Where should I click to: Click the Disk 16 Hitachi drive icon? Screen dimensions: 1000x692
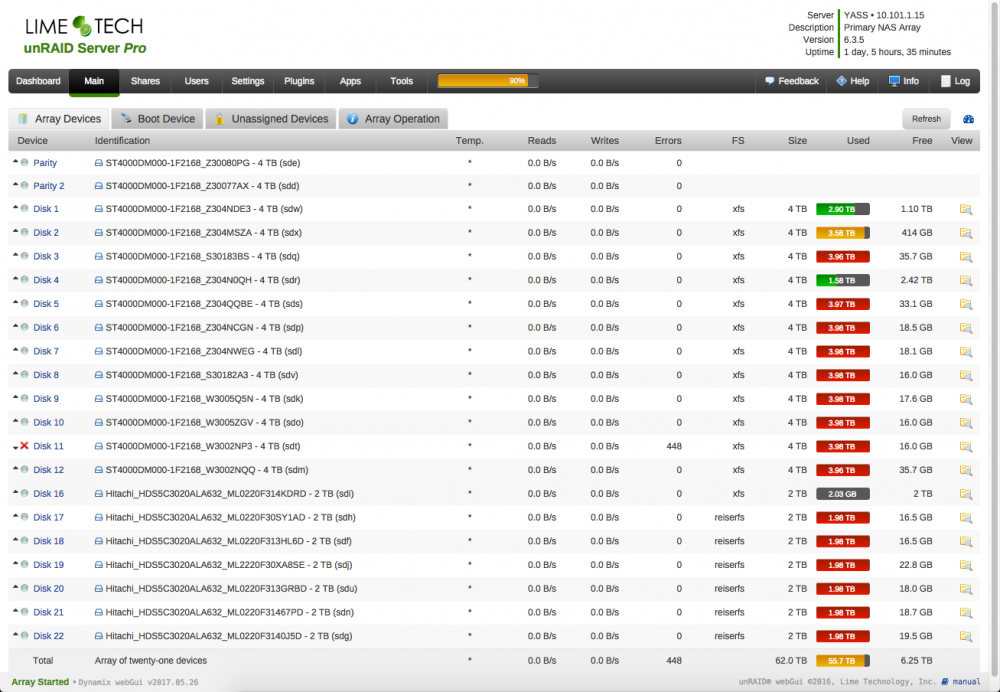pos(99,494)
